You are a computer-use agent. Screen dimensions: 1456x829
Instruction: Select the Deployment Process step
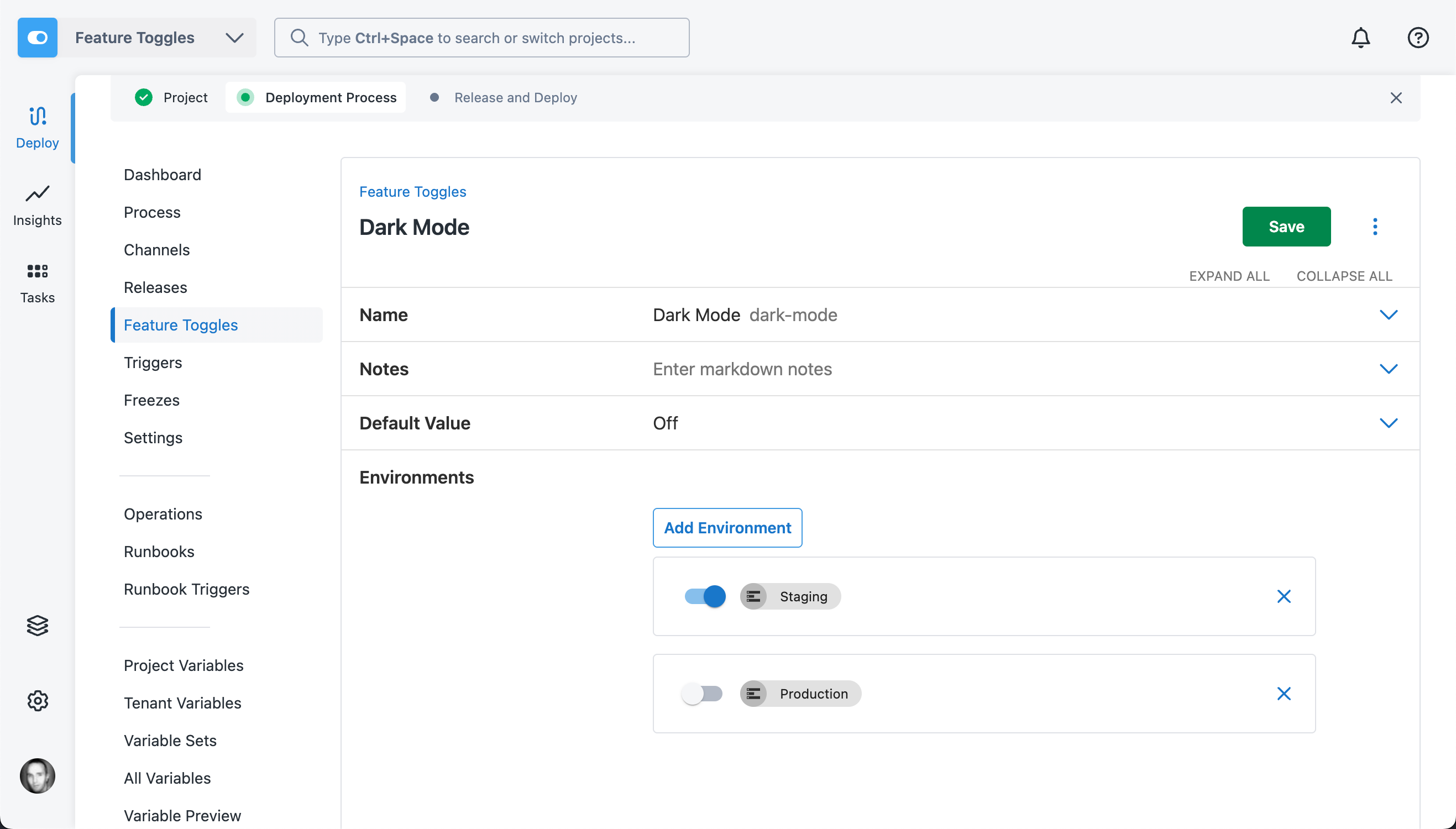click(x=316, y=97)
